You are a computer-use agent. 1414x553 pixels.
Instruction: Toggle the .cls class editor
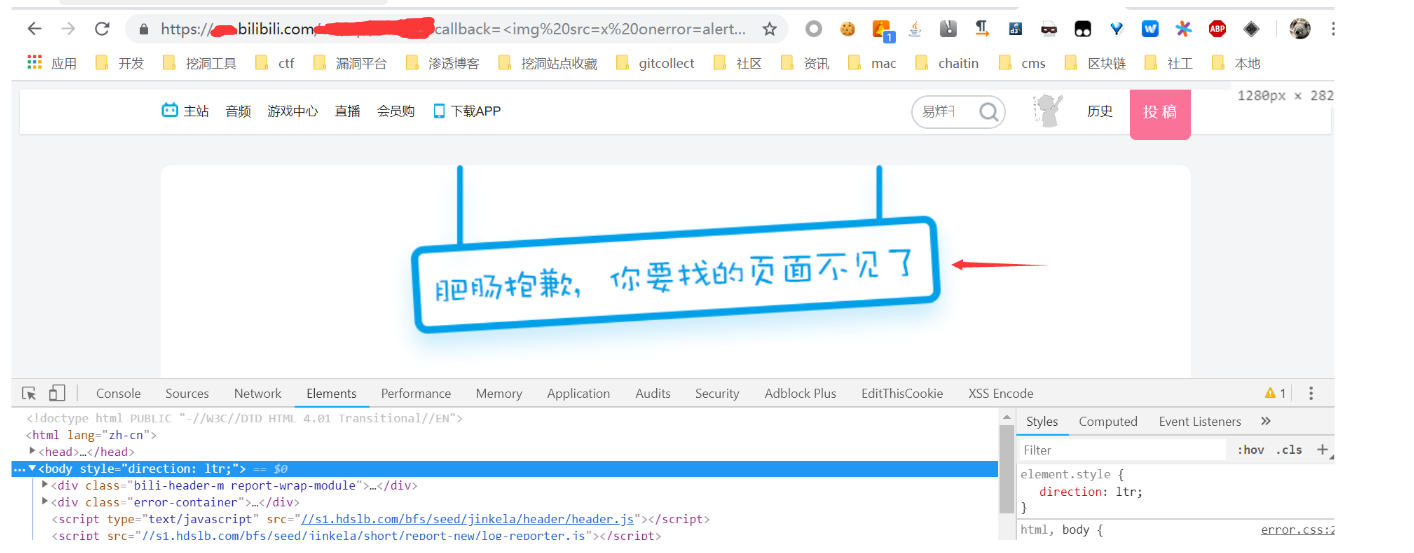[x=1289, y=450]
